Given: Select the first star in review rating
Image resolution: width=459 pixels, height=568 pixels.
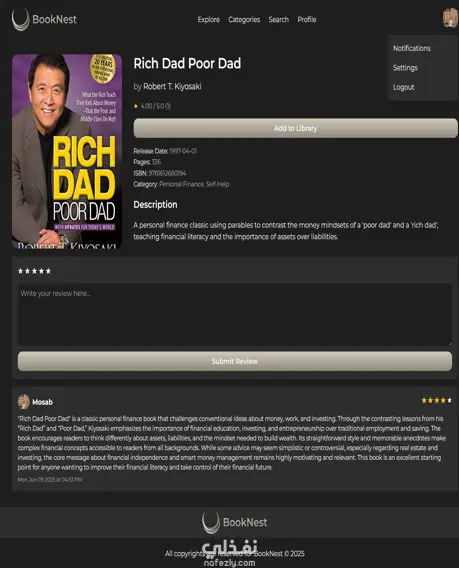Looking at the screenshot, I should (x=21, y=271).
